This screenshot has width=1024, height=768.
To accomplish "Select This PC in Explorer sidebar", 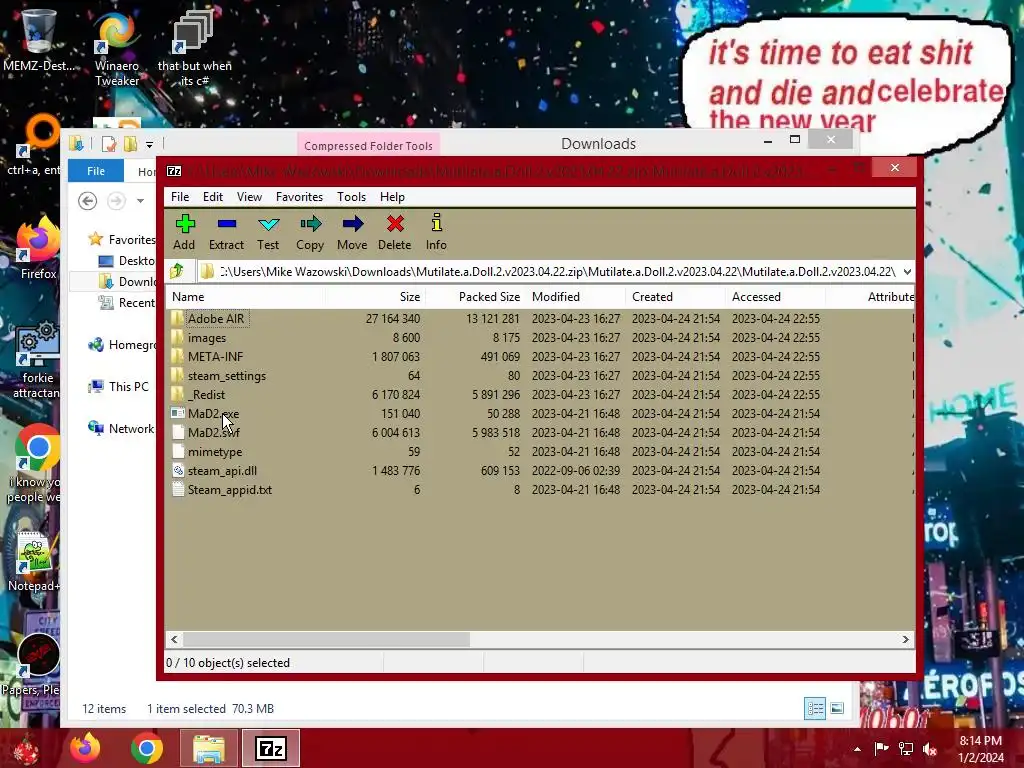I will tap(129, 387).
